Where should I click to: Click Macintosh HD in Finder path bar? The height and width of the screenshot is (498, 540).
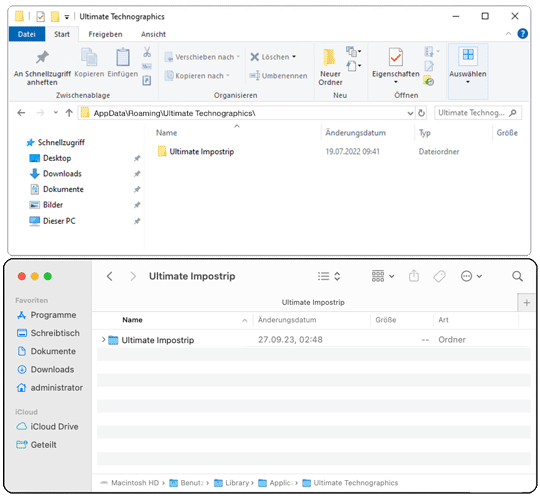click(x=130, y=483)
